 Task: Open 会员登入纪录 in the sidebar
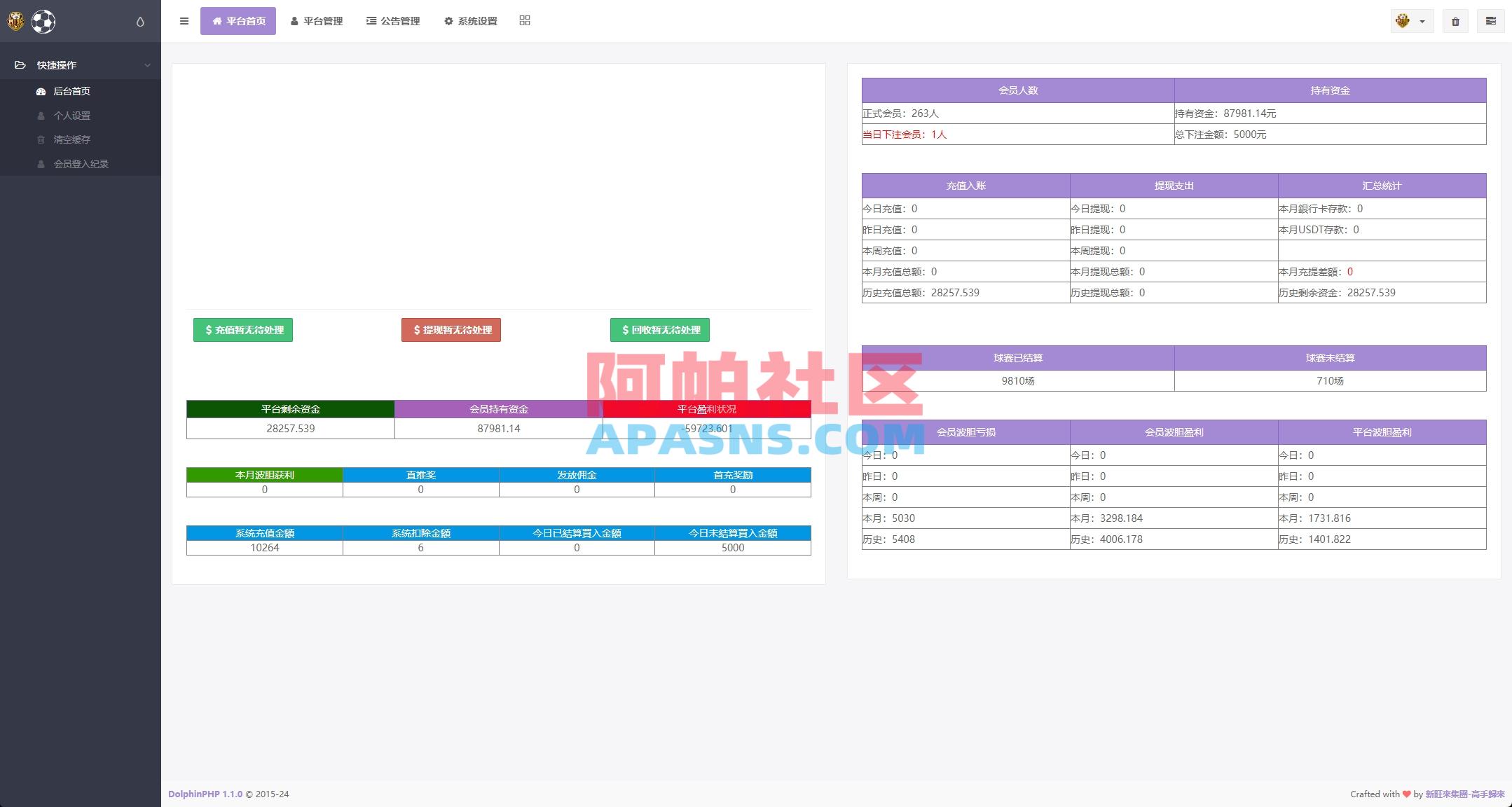click(81, 164)
